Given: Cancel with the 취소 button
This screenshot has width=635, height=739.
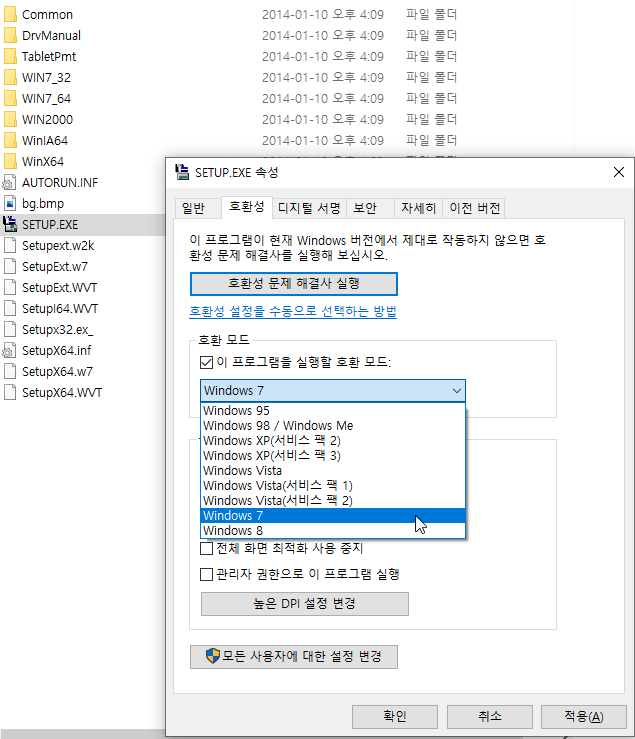Looking at the screenshot, I should 490,717.
